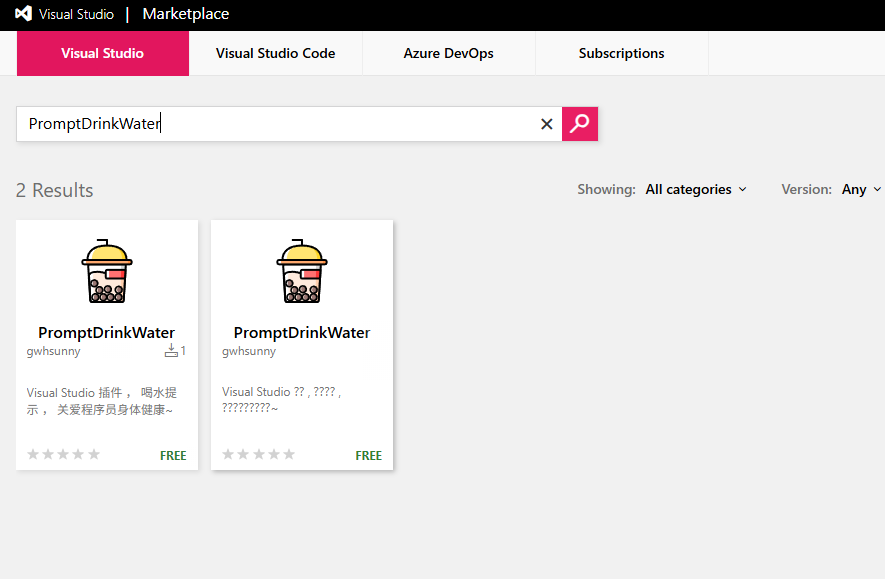The width and height of the screenshot is (885, 579).
Task: Click the Marketplace header link
Action: point(186,14)
